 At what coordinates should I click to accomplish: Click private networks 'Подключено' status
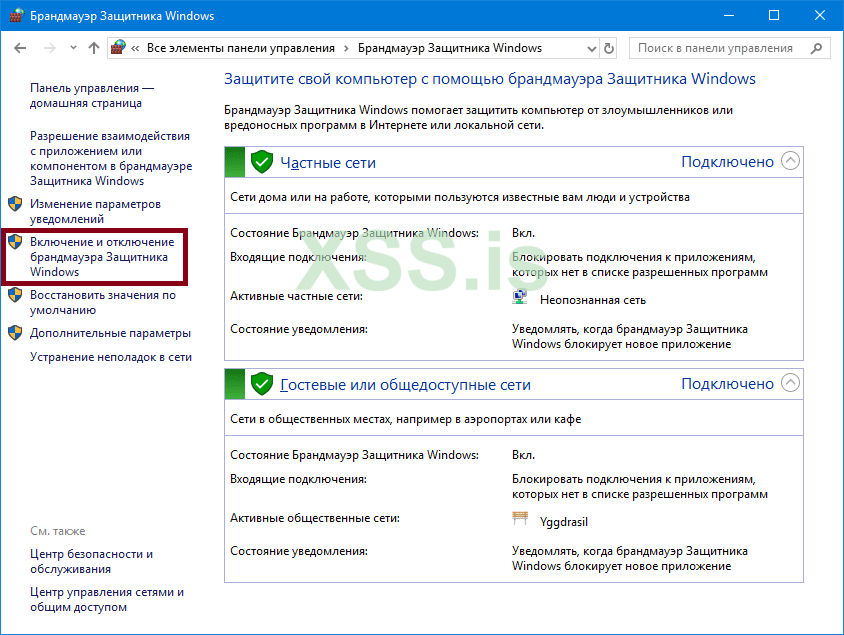[x=727, y=161]
